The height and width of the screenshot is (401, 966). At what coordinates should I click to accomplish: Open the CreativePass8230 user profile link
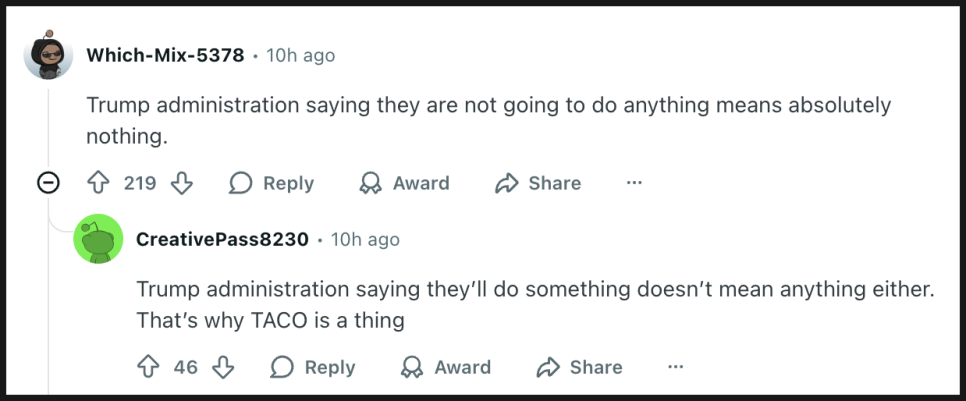[222, 239]
